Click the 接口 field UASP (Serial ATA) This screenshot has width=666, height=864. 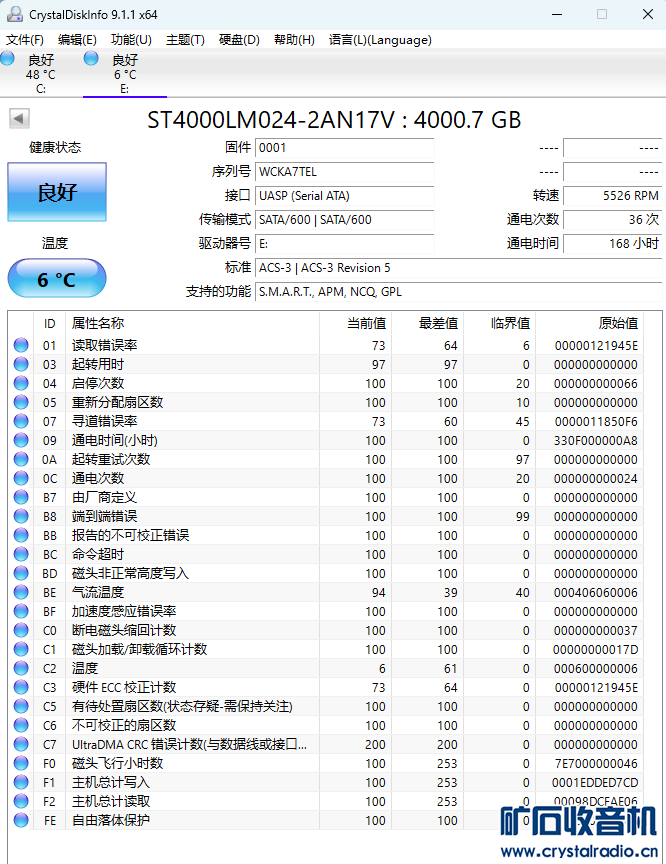(345, 196)
